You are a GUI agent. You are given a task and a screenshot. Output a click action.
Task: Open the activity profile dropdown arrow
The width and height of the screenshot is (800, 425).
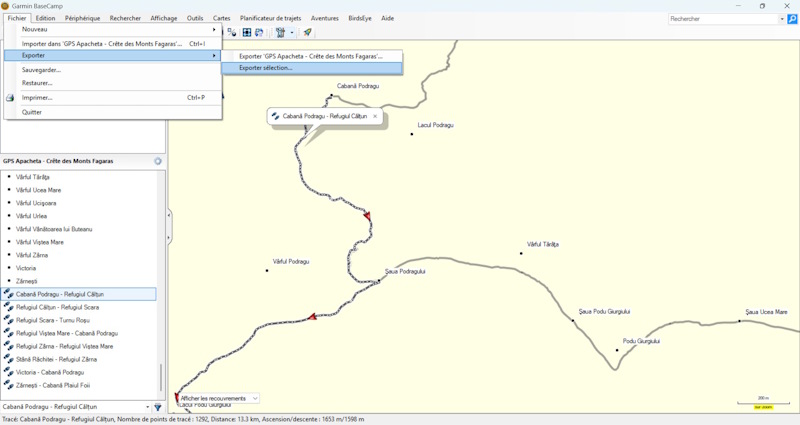(292, 32)
